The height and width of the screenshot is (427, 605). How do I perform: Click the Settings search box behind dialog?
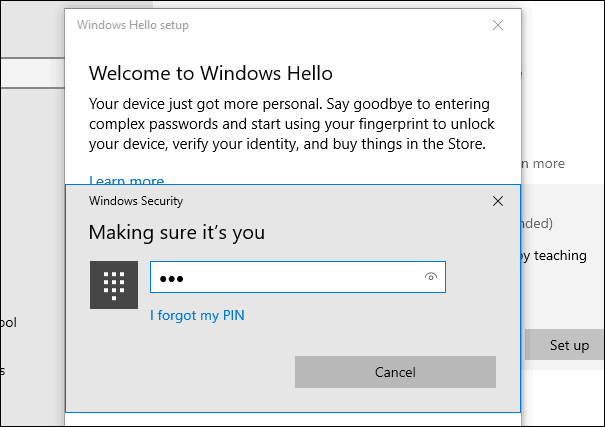(32, 73)
